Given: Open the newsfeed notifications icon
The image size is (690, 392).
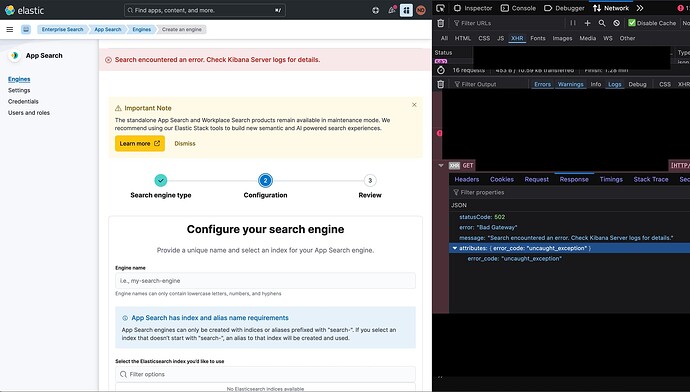Looking at the screenshot, I should [391, 10].
